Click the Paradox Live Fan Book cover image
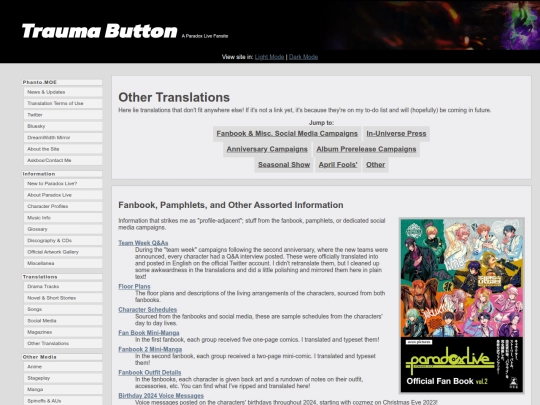Image resolution: width=540 pixels, height=405 pixels. (462, 305)
